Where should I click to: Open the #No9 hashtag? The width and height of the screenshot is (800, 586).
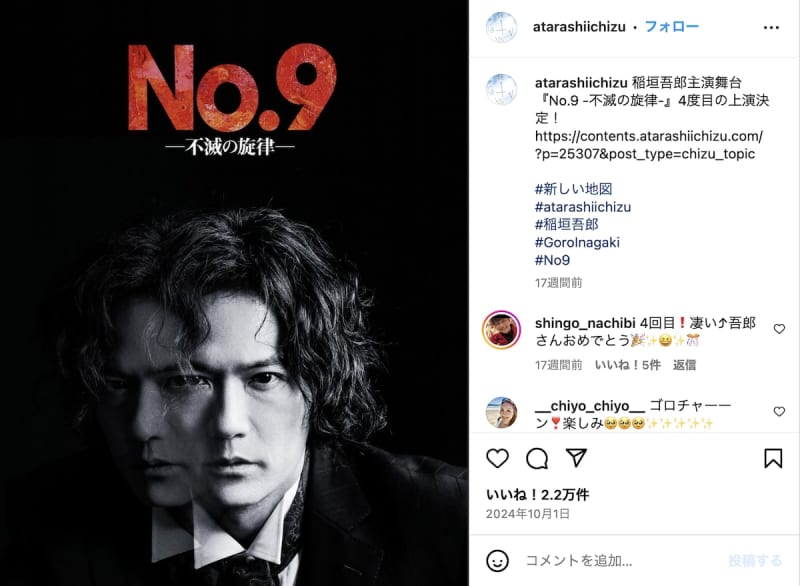tap(552, 260)
